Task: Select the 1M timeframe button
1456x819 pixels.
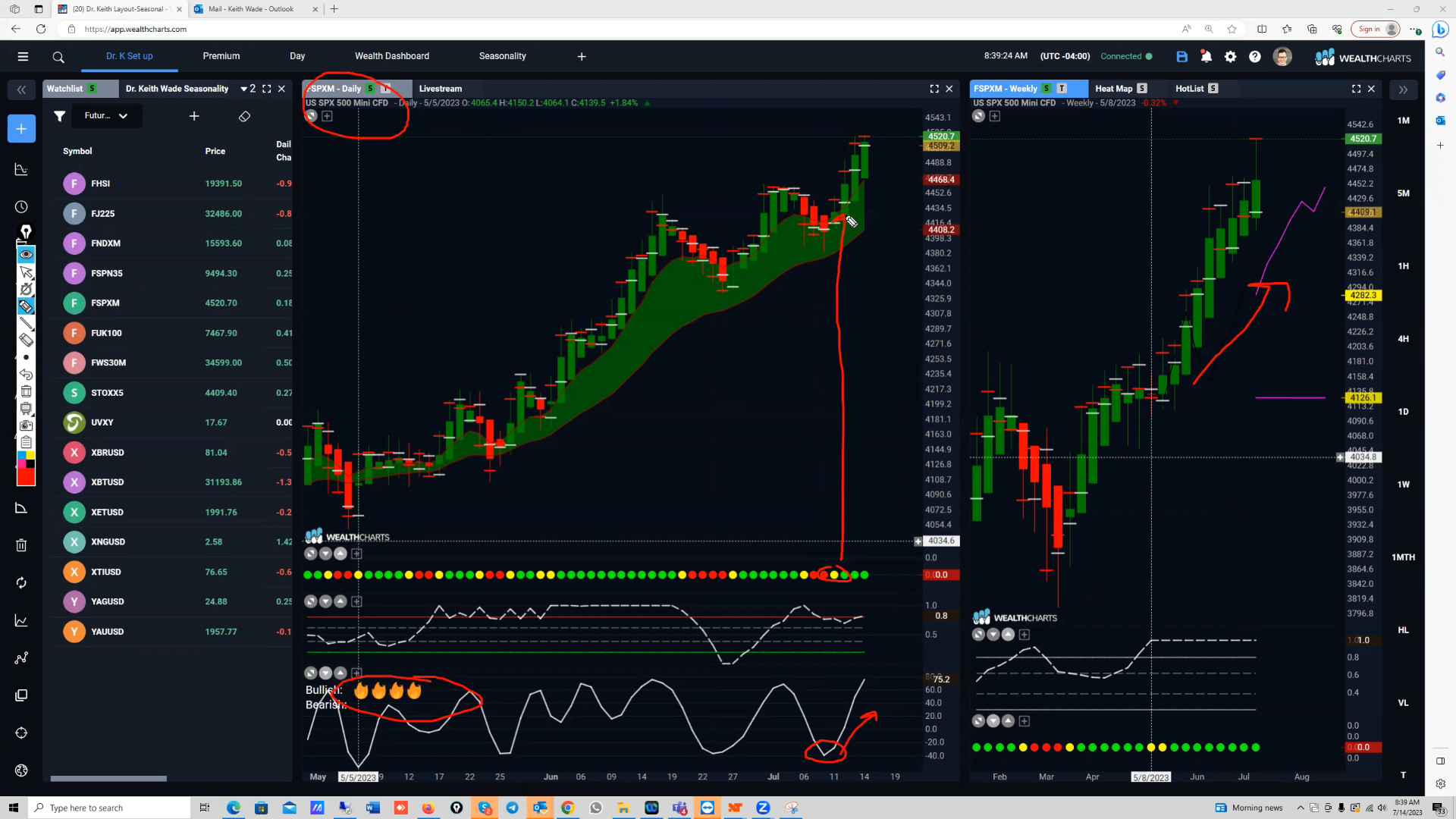Action: (1404, 121)
